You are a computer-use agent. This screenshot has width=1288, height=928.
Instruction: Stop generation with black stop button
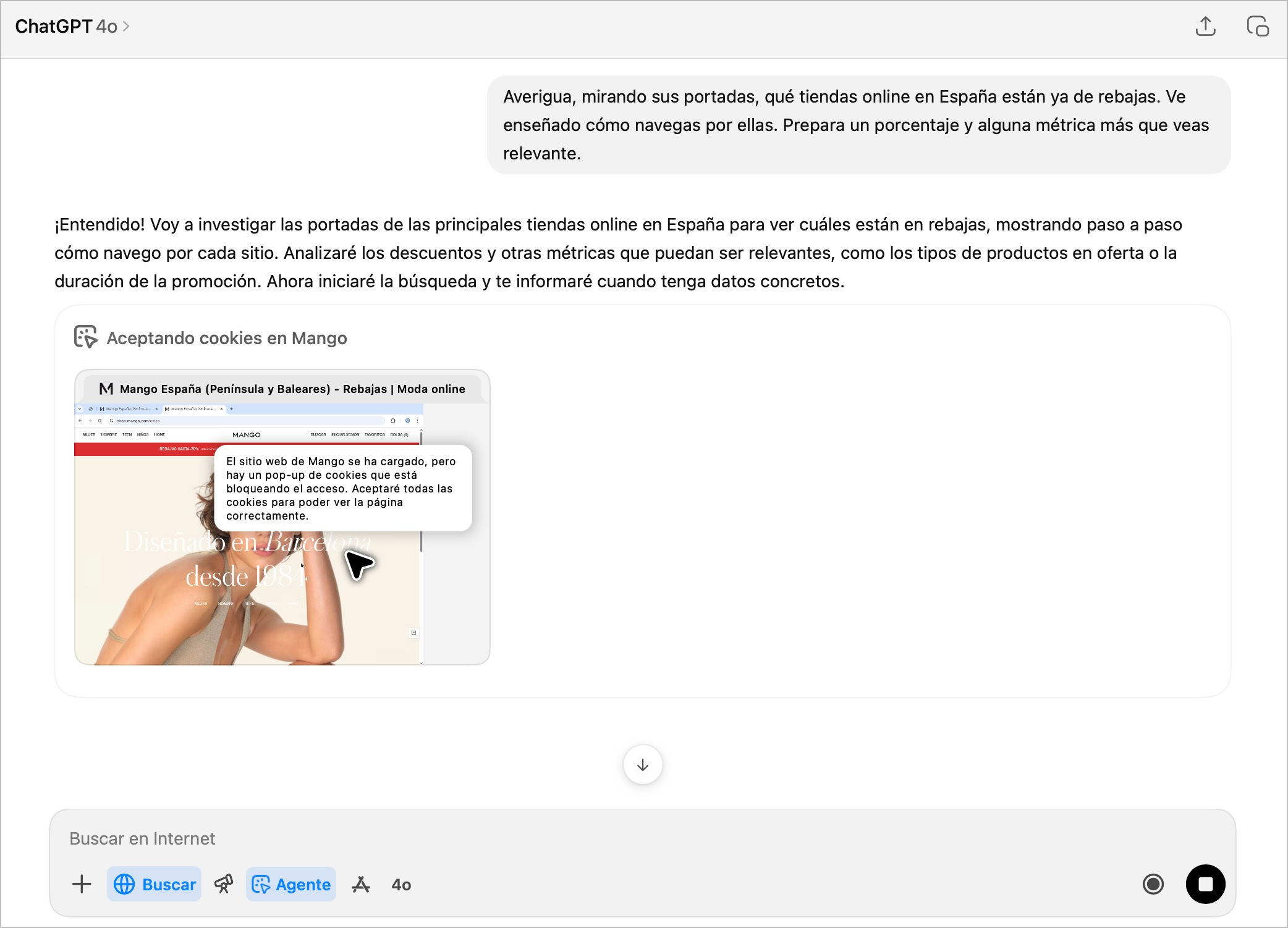[x=1205, y=884]
